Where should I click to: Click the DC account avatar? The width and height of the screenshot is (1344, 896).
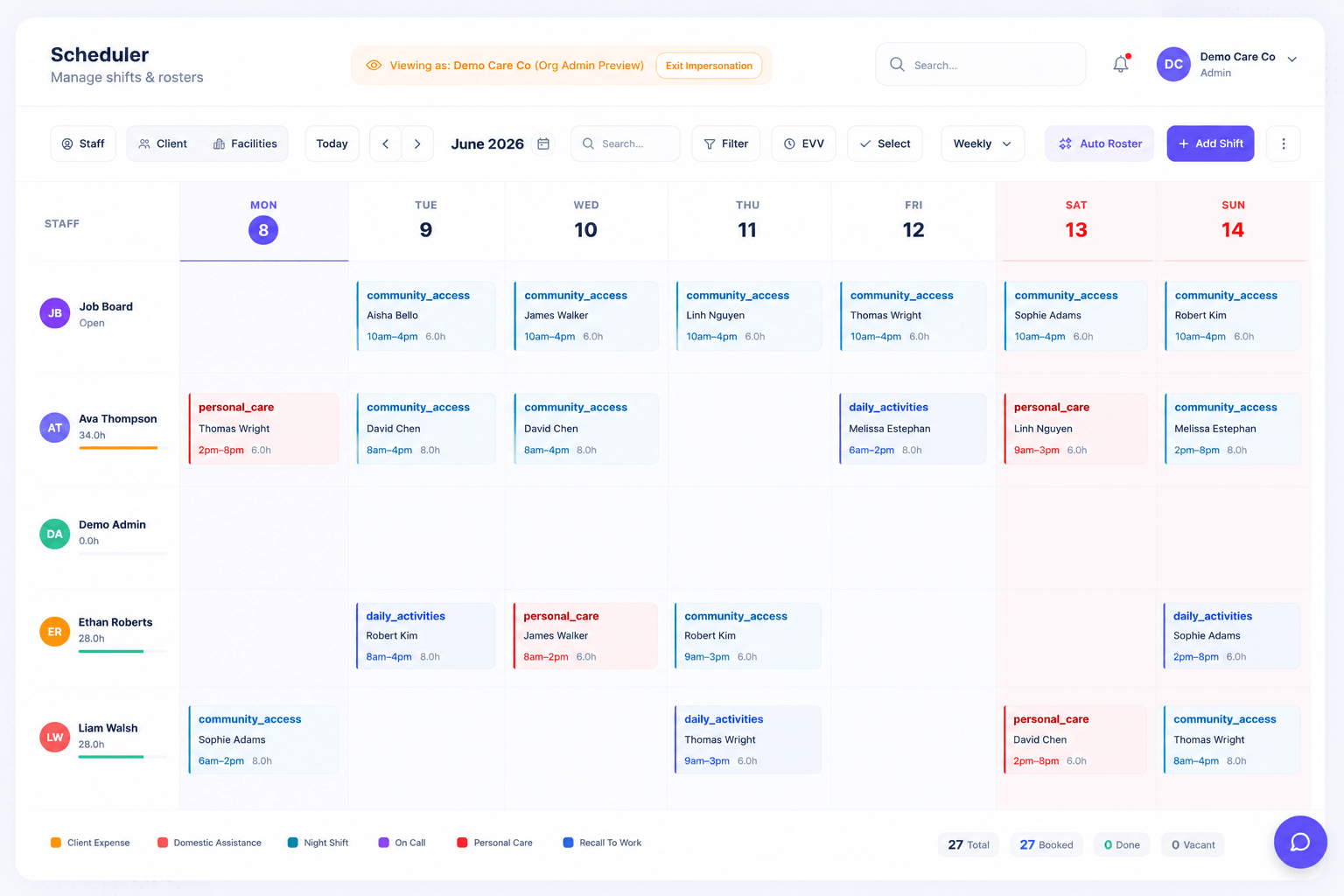click(x=1173, y=65)
